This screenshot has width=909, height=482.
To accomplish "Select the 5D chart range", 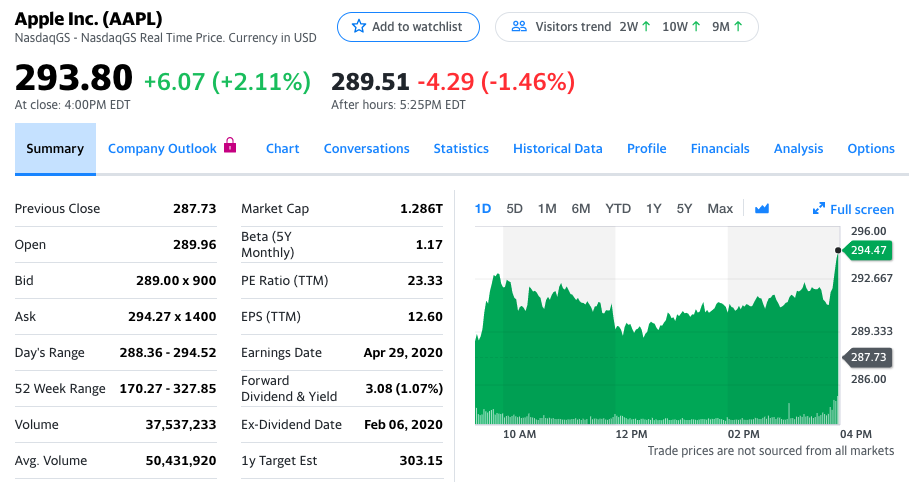I will (515, 209).
